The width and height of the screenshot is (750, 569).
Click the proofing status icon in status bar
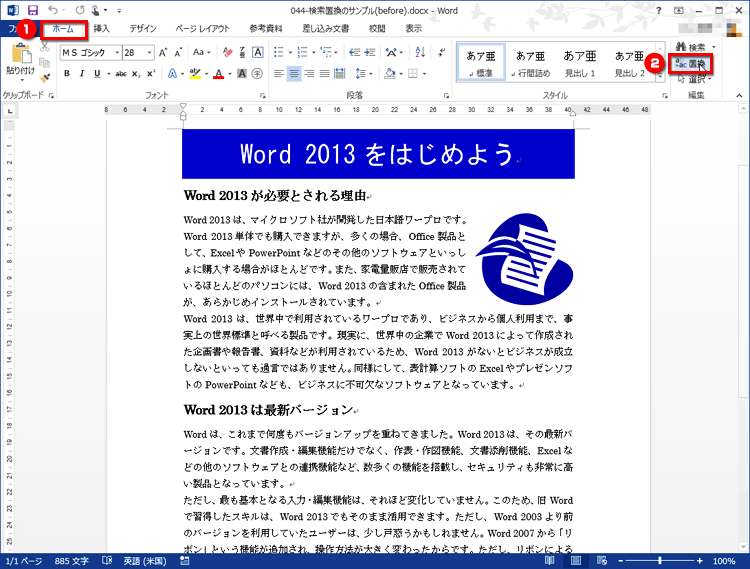pyautogui.click(x=107, y=560)
